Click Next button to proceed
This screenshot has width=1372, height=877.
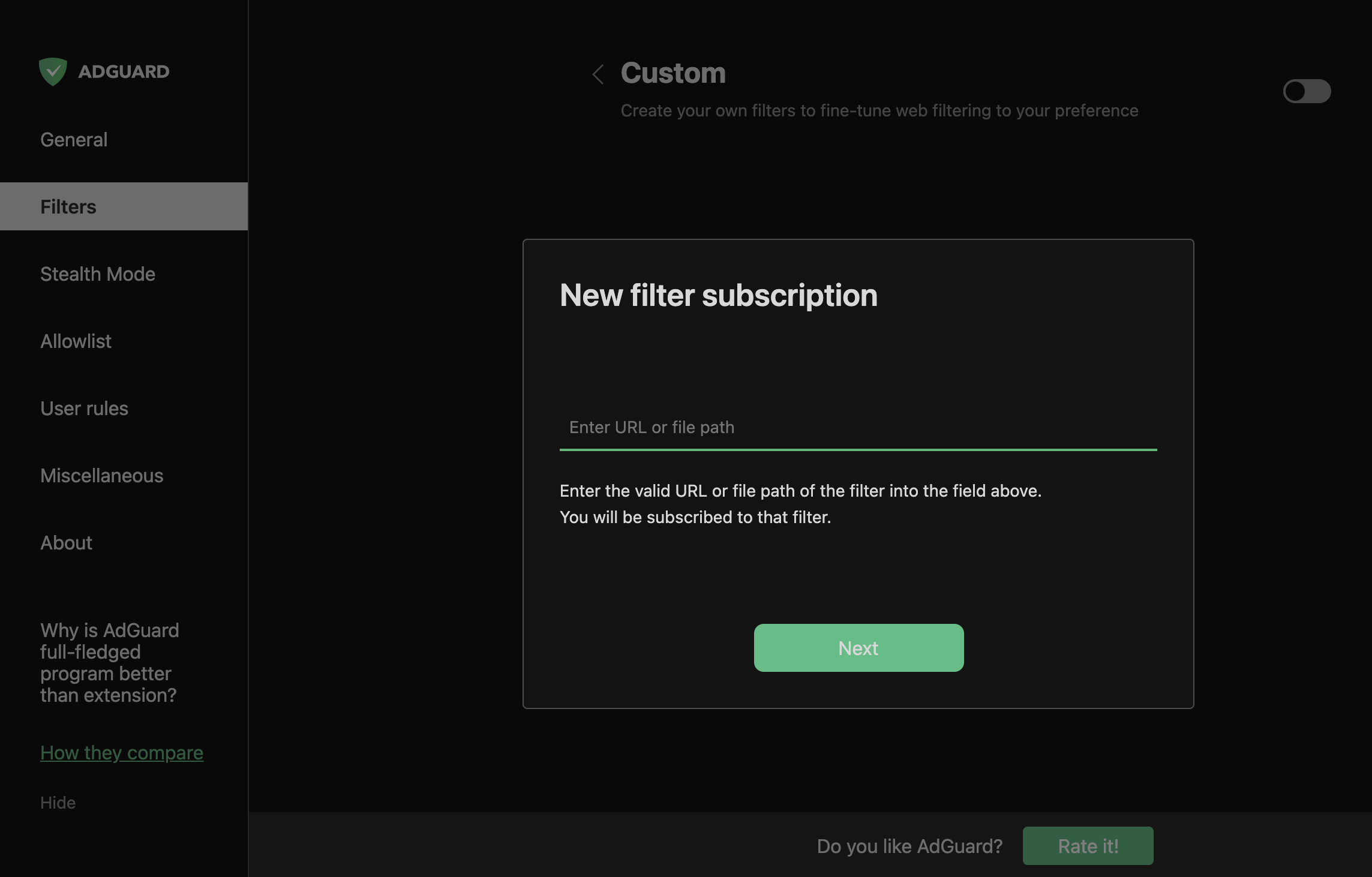(857, 647)
